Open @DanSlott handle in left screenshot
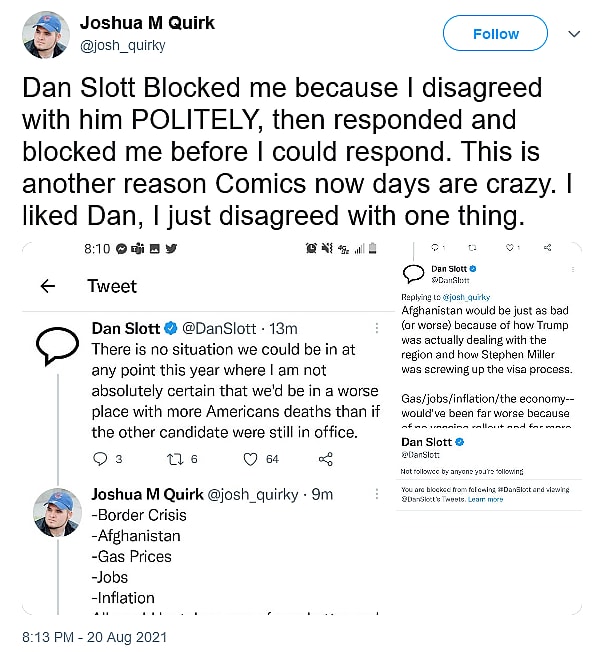Screen dimensions: 608x652 (x=224, y=328)
